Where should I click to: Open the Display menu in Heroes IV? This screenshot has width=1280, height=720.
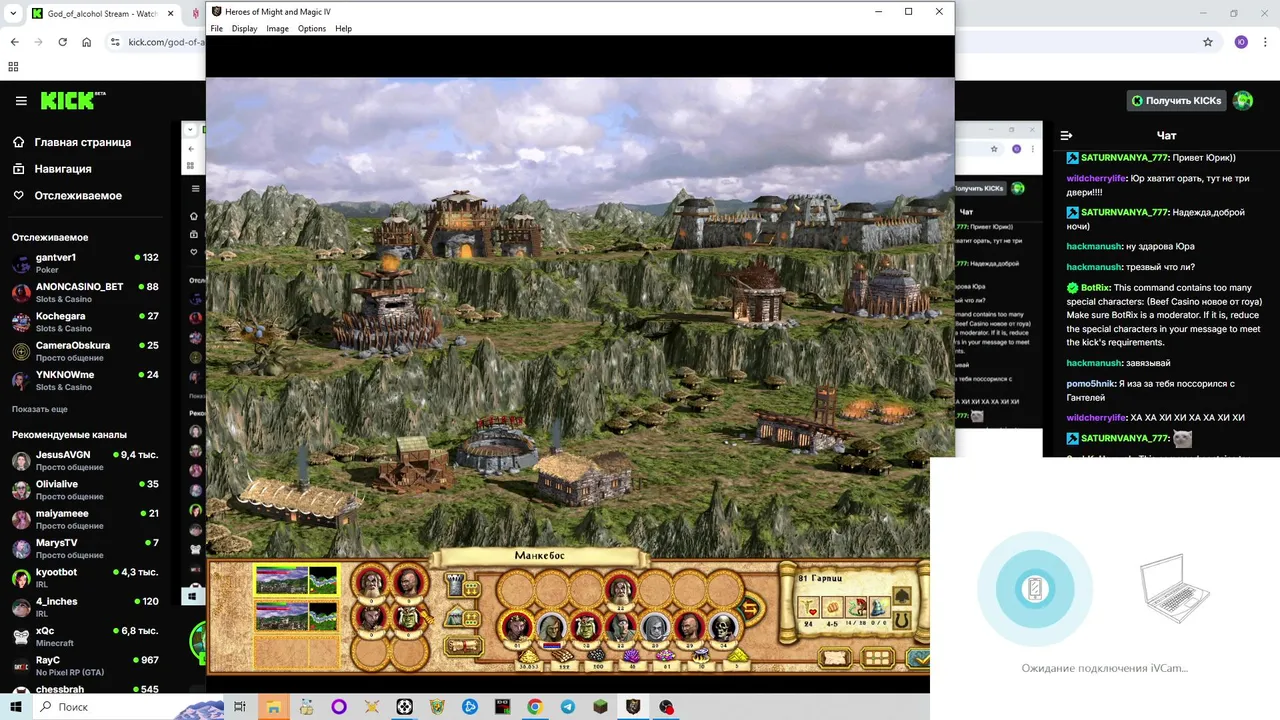click(x=244, y=29)
